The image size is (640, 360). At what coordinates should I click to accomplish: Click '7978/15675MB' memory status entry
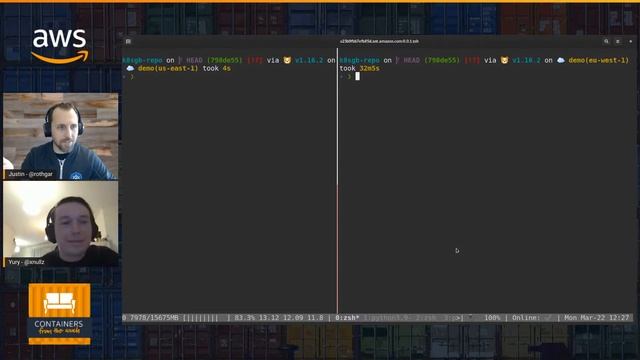point(154,318)
